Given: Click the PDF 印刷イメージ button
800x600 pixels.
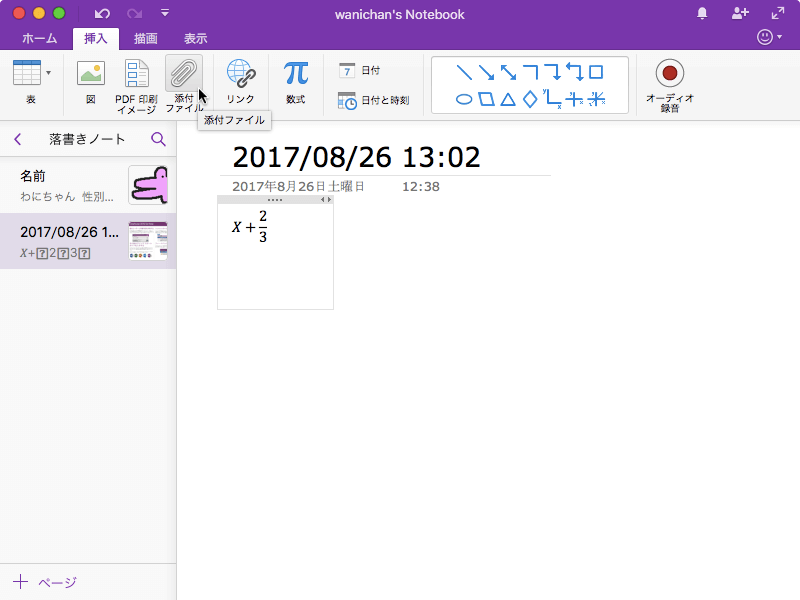Looking at the screenshot, I should (136, 86).
